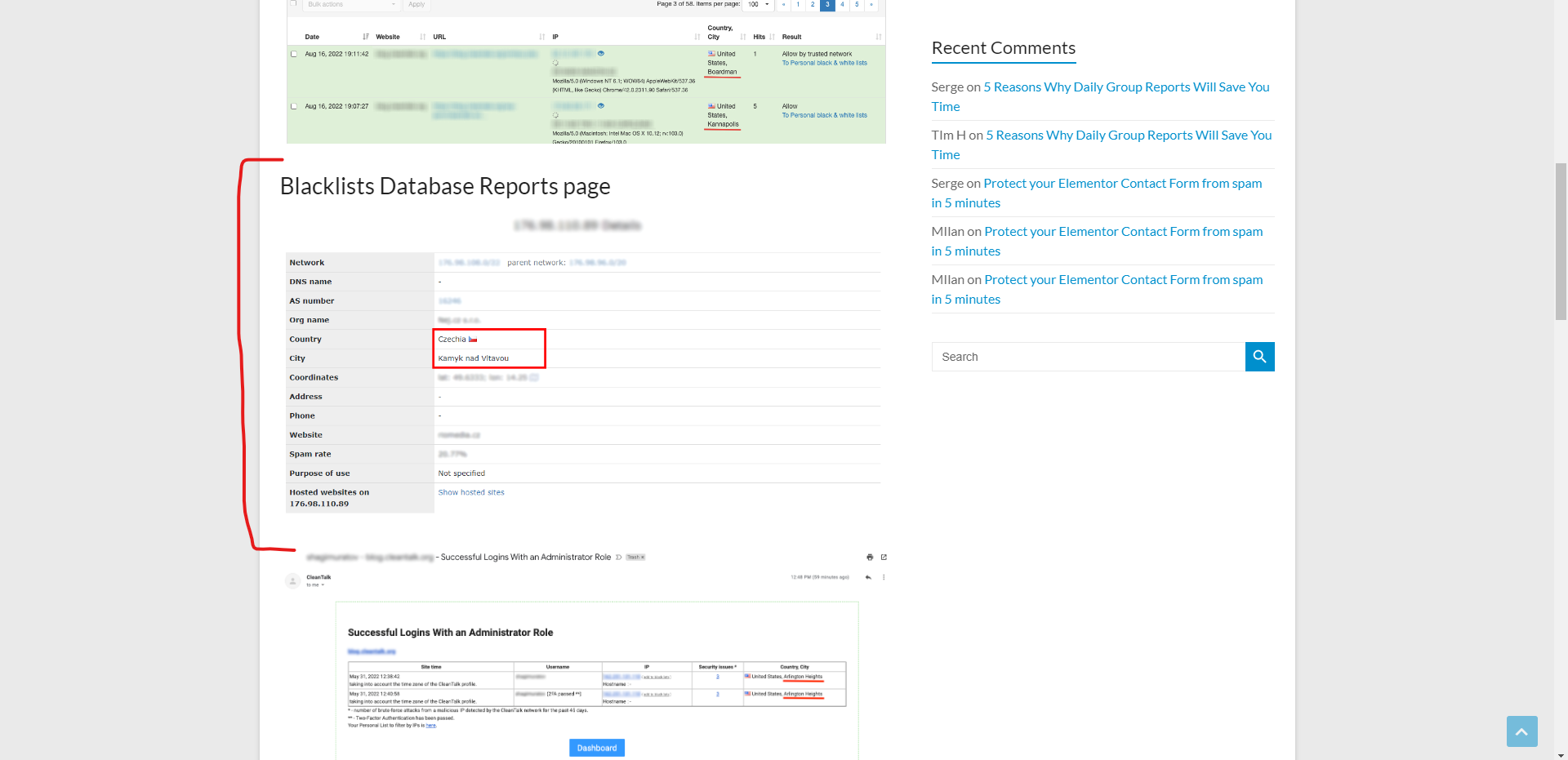Open the items per page dropdown

[758, 5]
